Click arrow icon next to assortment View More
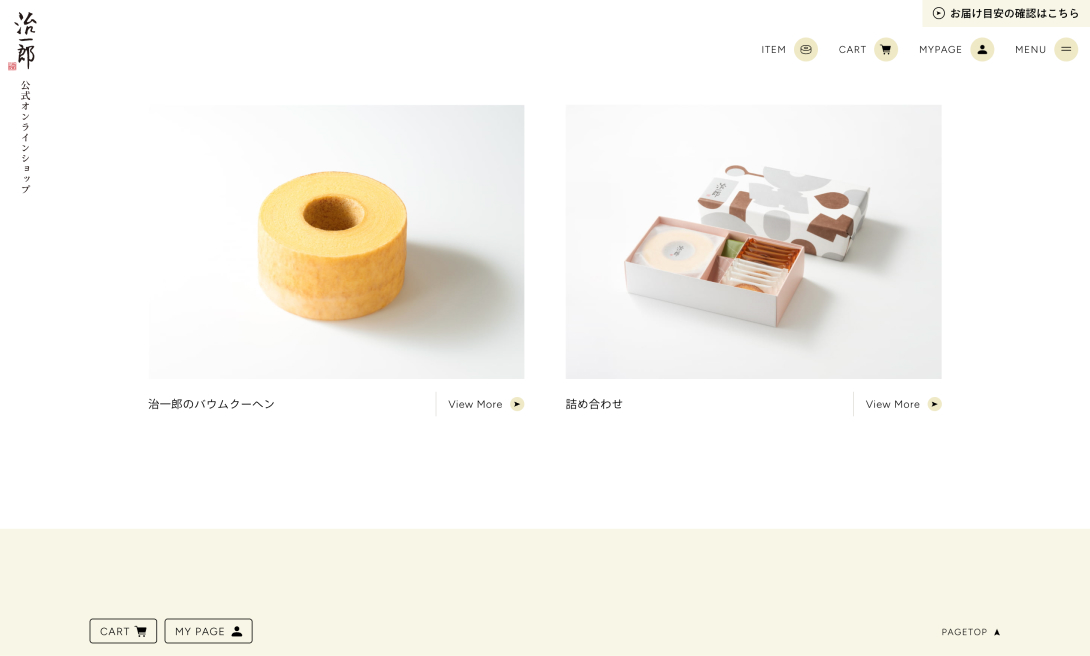This screenshot has width=1090, height=656. click(x=934, y=404)
